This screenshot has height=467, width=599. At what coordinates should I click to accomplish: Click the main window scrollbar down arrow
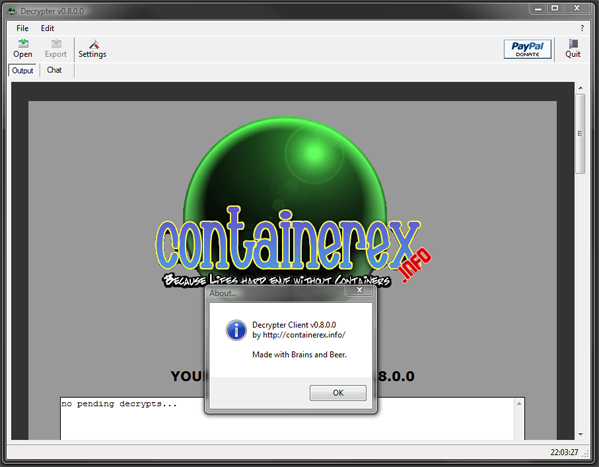(x=580, y=435)
